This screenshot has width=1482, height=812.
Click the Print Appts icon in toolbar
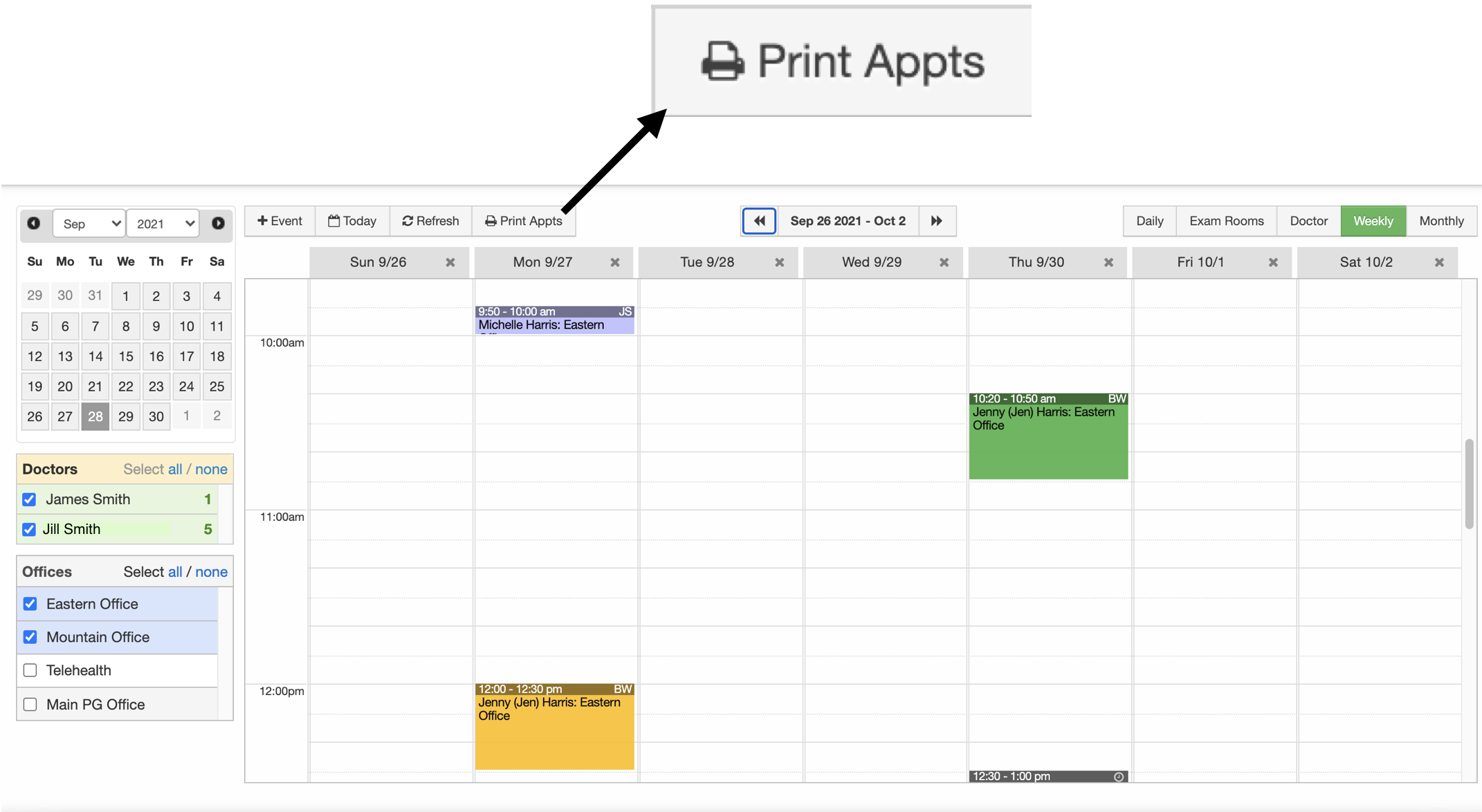tap(523, 220)
